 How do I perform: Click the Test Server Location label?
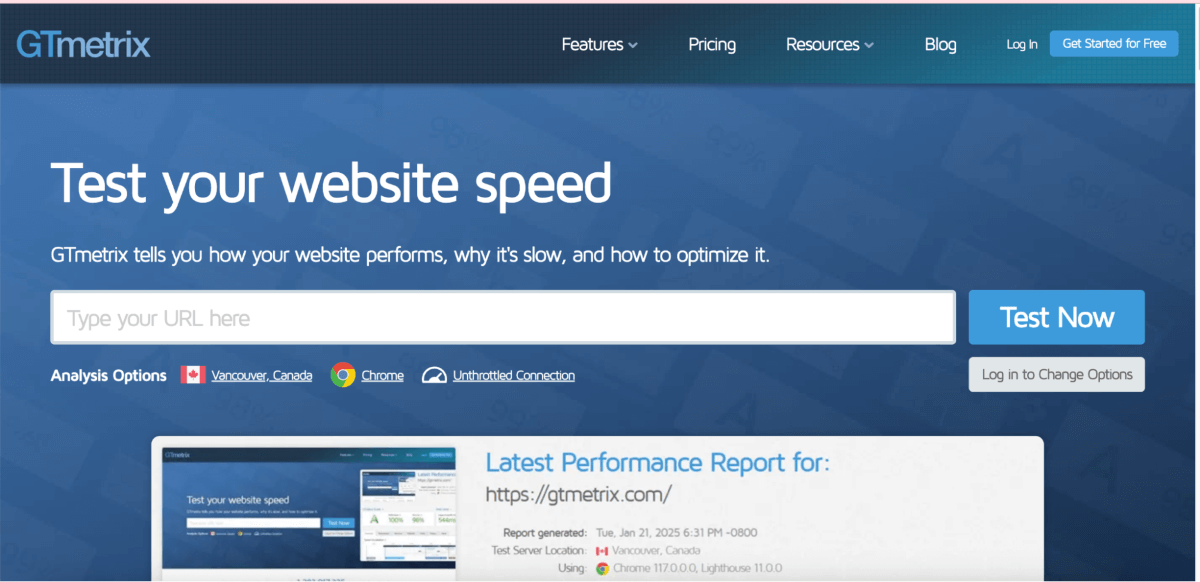click(539, 551)
